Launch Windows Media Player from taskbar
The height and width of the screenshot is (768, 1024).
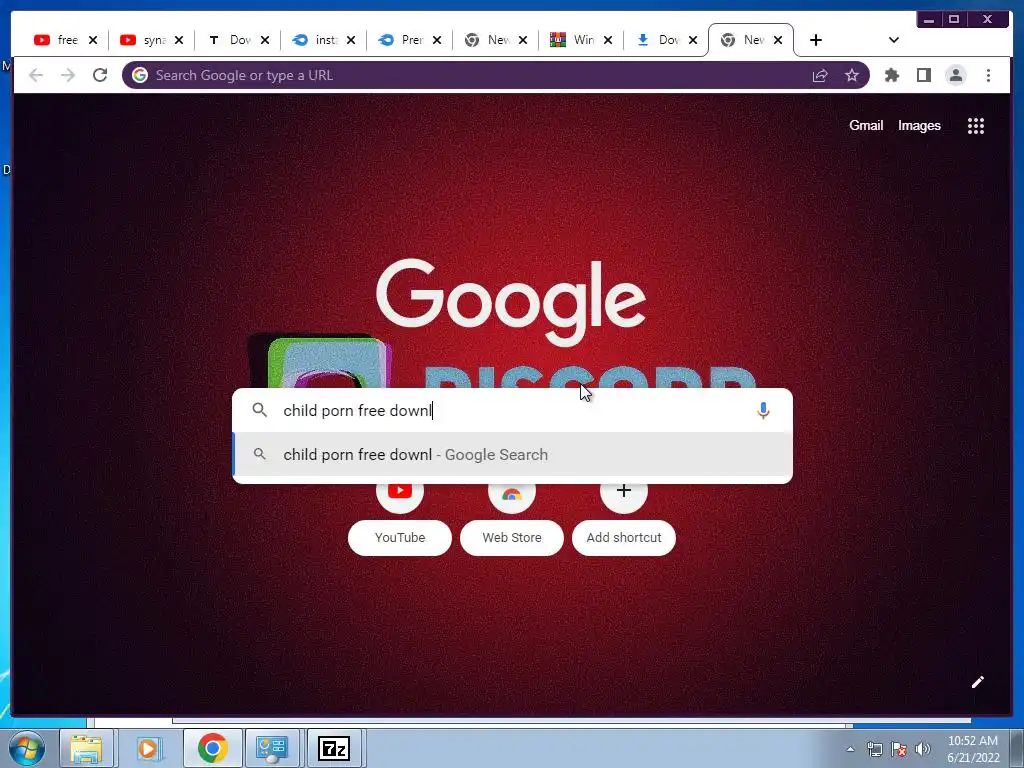148,748
